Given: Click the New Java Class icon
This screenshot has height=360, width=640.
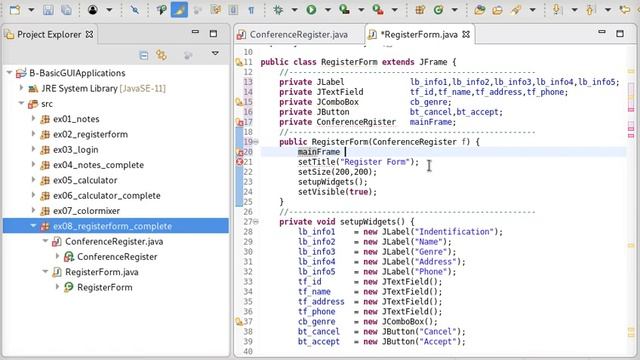Looking at the screenshot, I should [439, 10].
